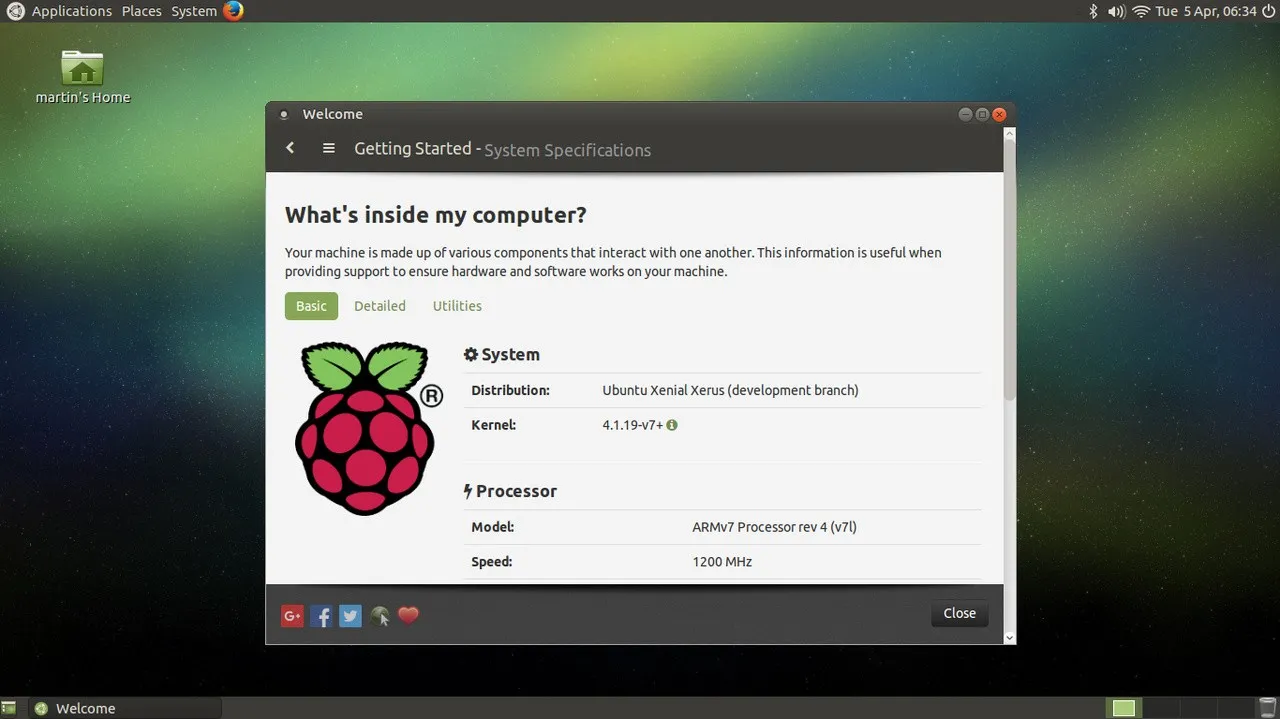This screenshot has height=719, width=1280.
Task: Click the info icon beside the Kernel version
Action: point(671,424)
